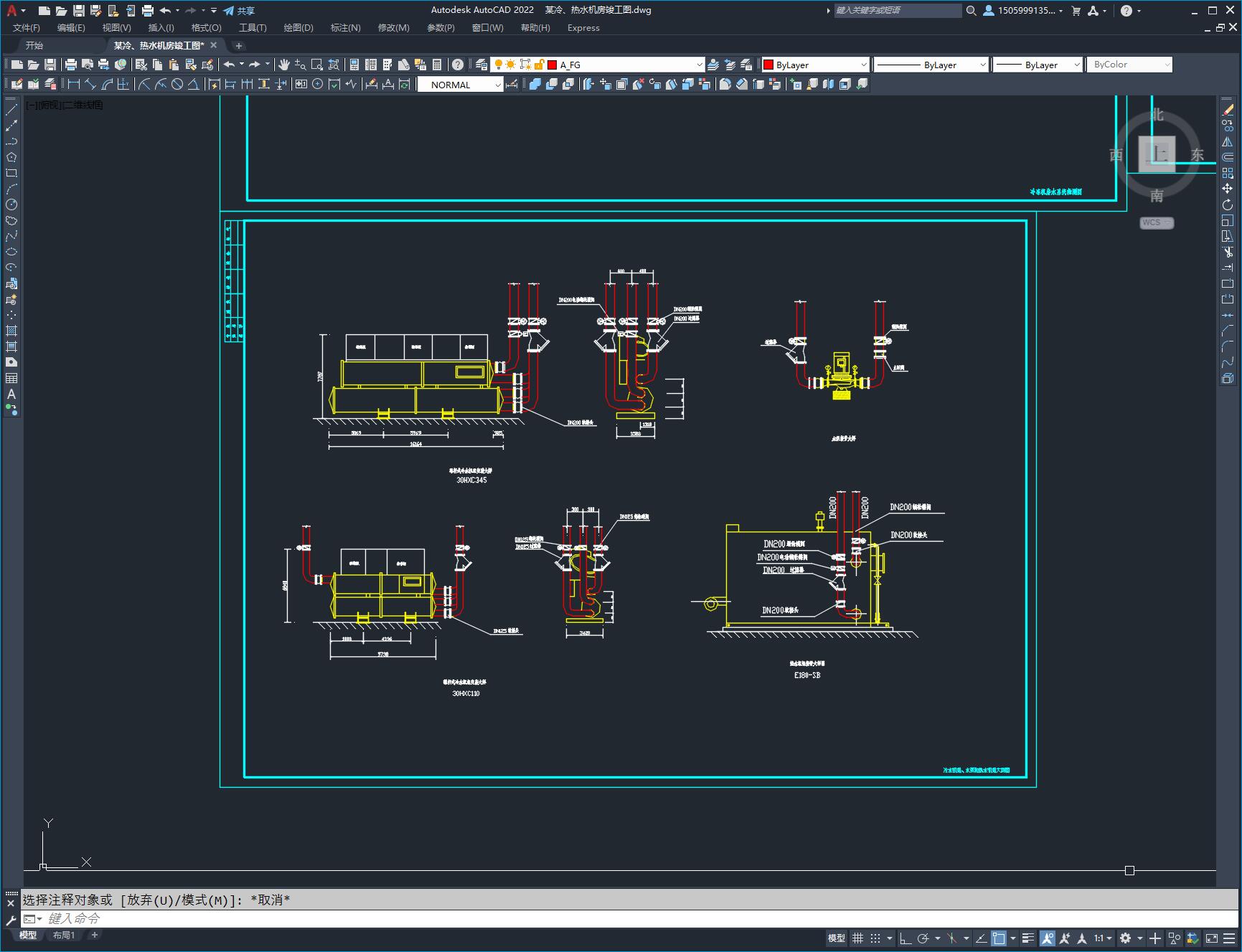Open the QuickCalc calculator icon
Image resolution: width=1242 pixels, height=952 pixels.
click(437, 65)
